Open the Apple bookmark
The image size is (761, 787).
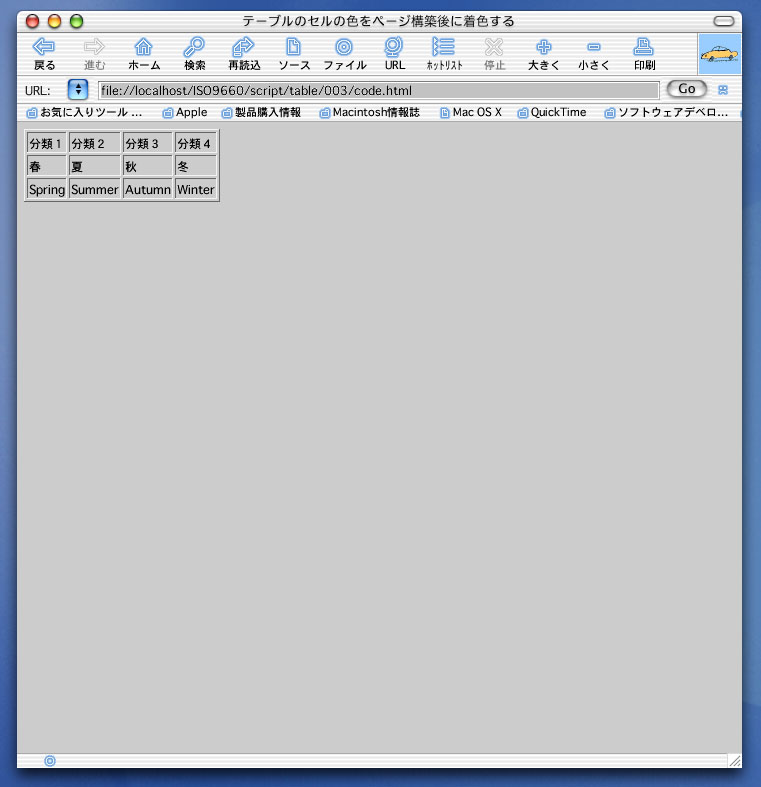[x=185, y=112]
